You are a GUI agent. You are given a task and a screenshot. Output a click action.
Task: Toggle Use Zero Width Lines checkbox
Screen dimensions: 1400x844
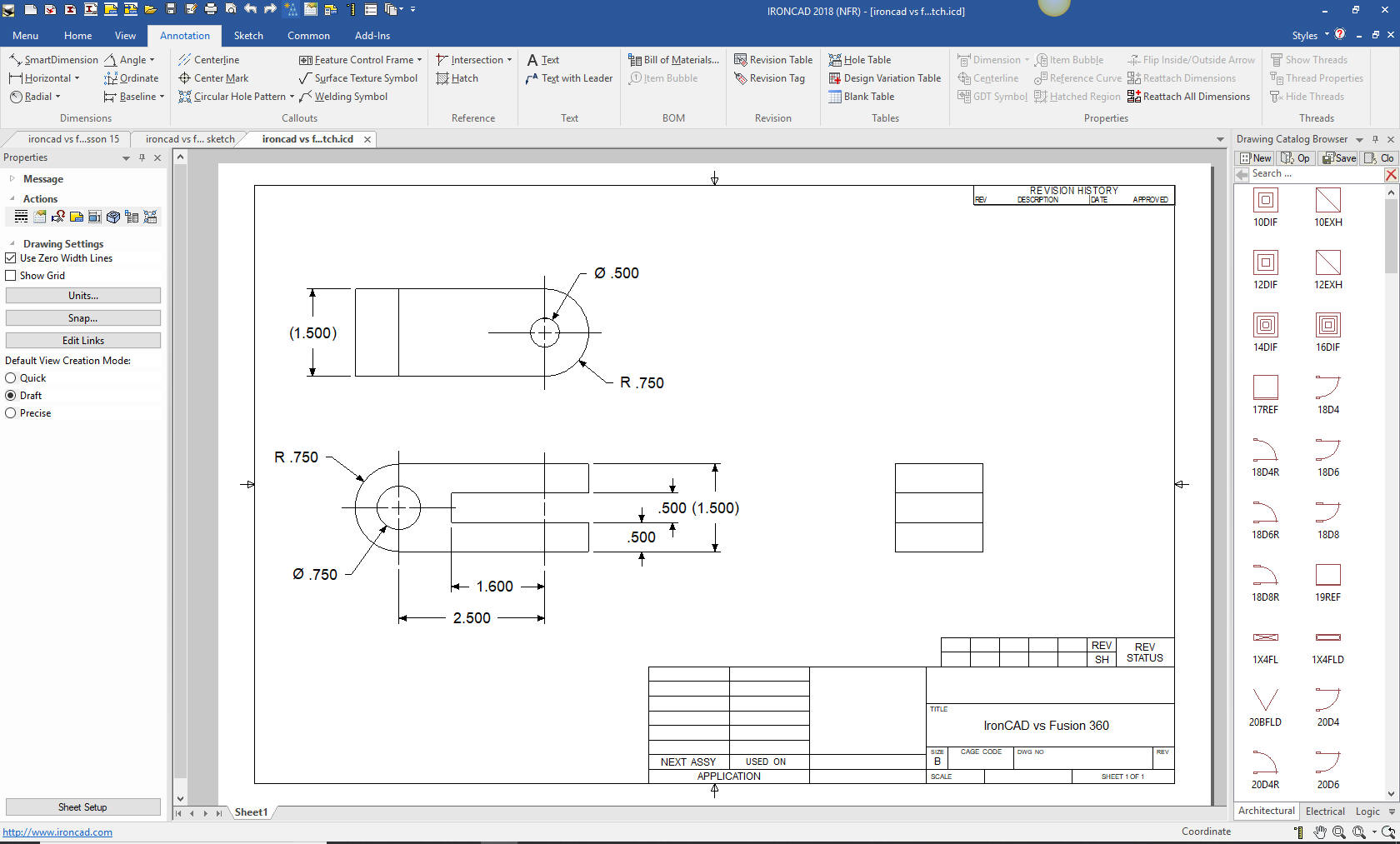coord(11,258)
